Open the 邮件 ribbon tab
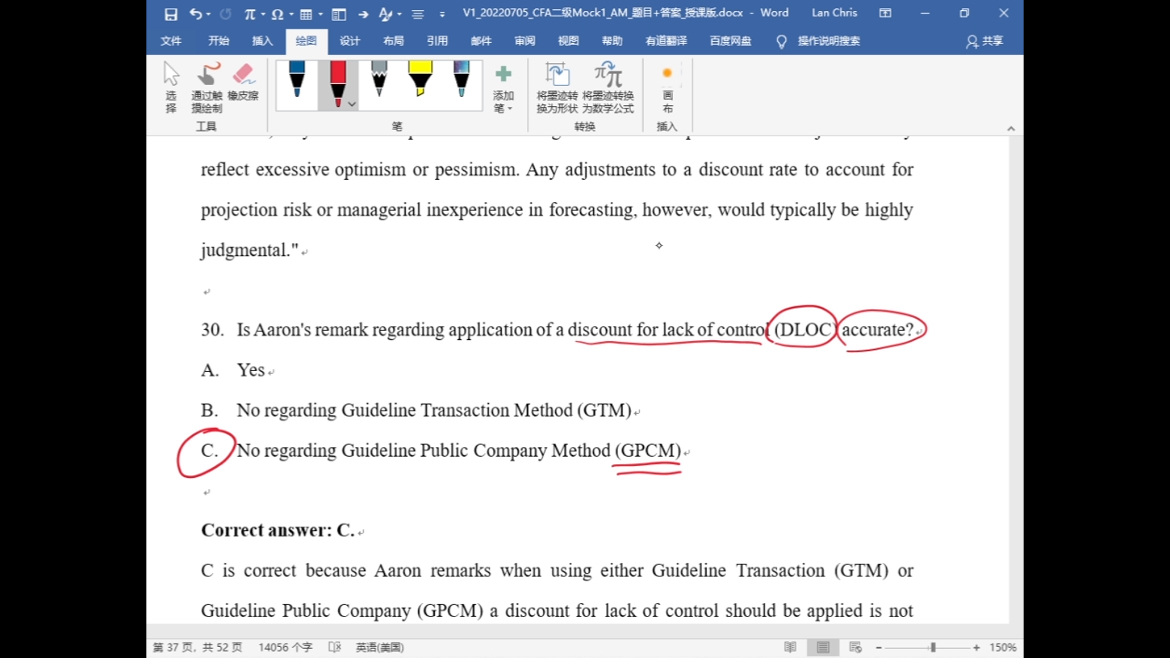The width and height of the screenshot is (1170, 658). (x=481, y=41)
